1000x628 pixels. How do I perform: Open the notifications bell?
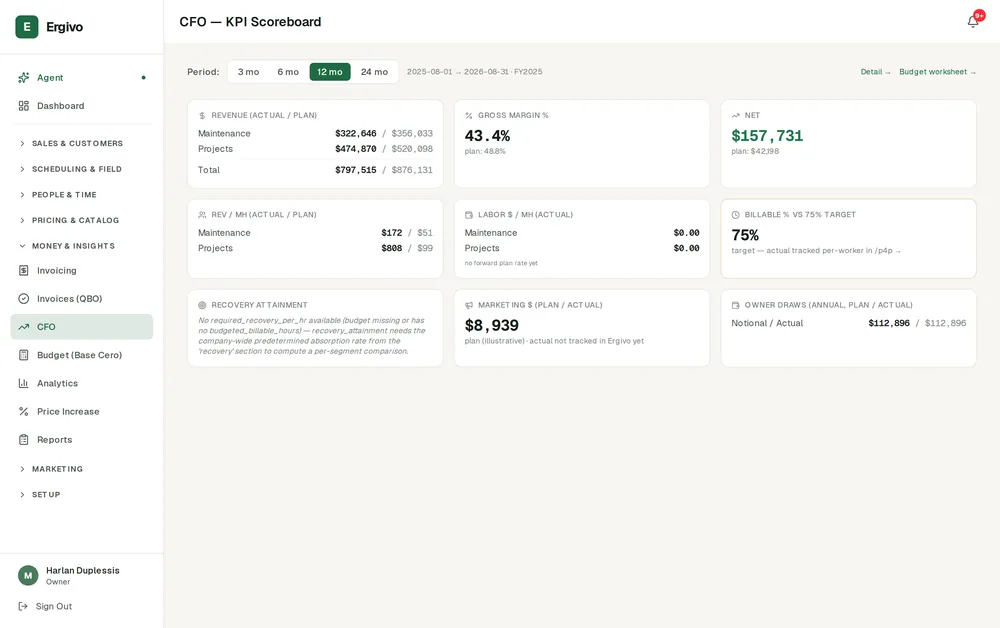coord(973,22)
